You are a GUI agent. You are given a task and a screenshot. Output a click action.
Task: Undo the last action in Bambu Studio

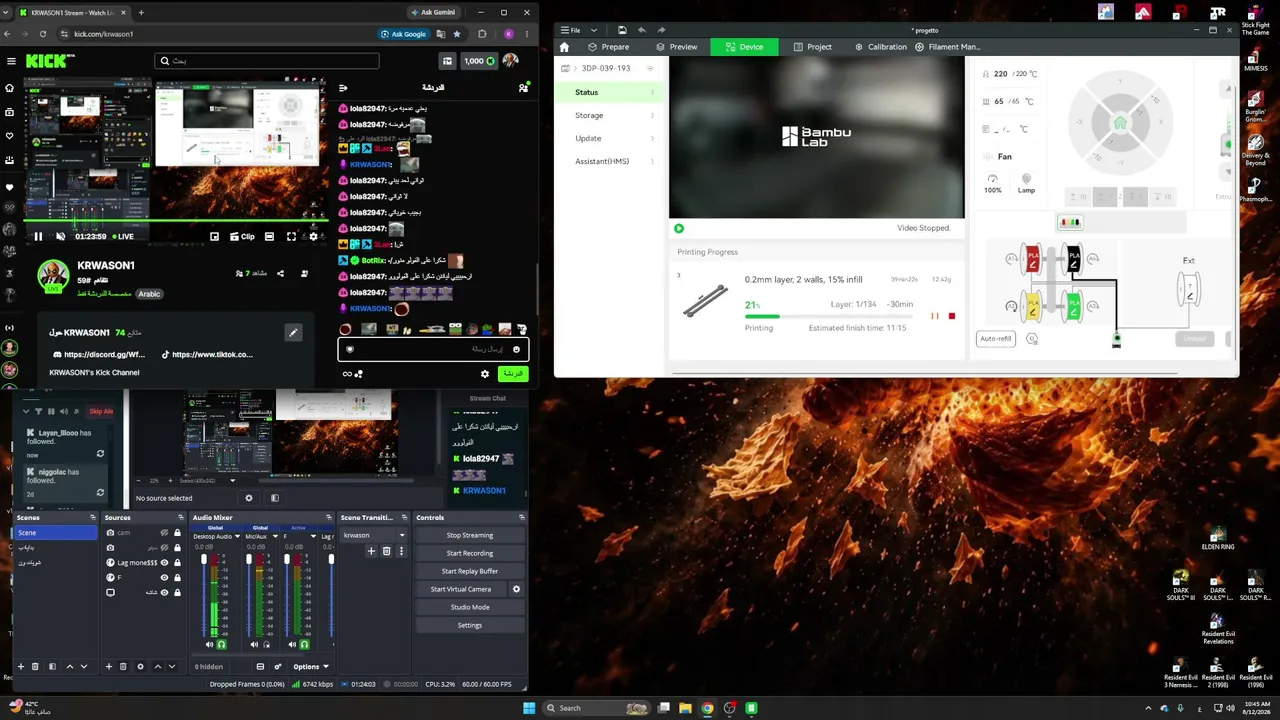642,30
